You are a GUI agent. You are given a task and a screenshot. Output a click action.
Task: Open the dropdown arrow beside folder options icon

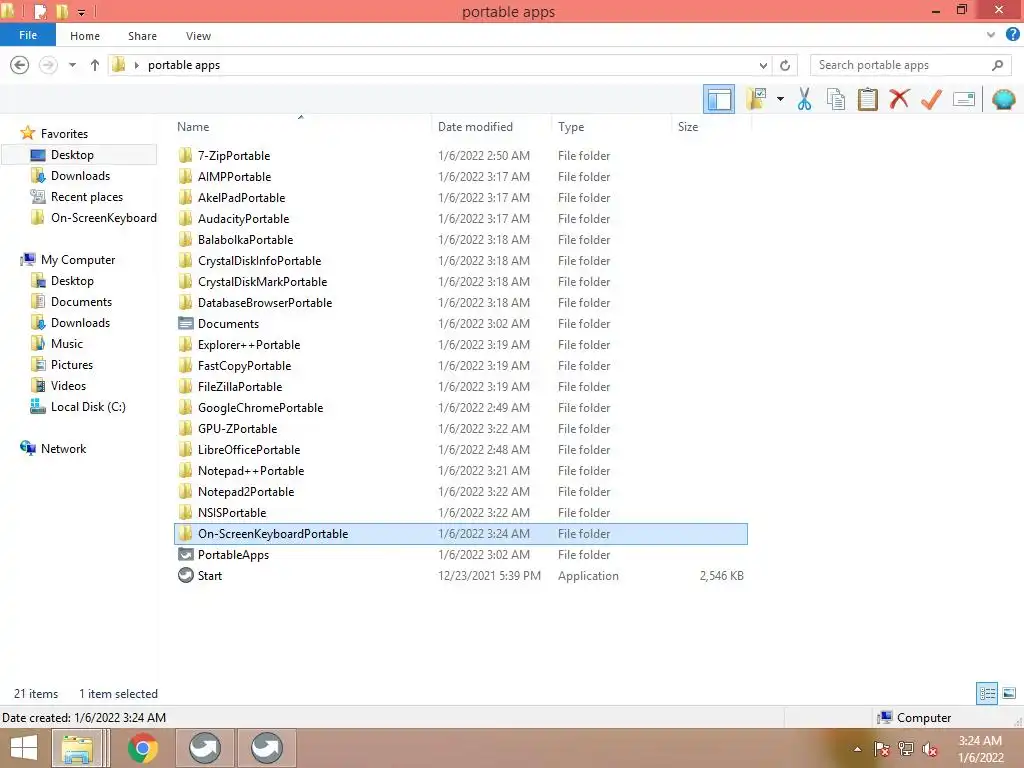[780, 99]
